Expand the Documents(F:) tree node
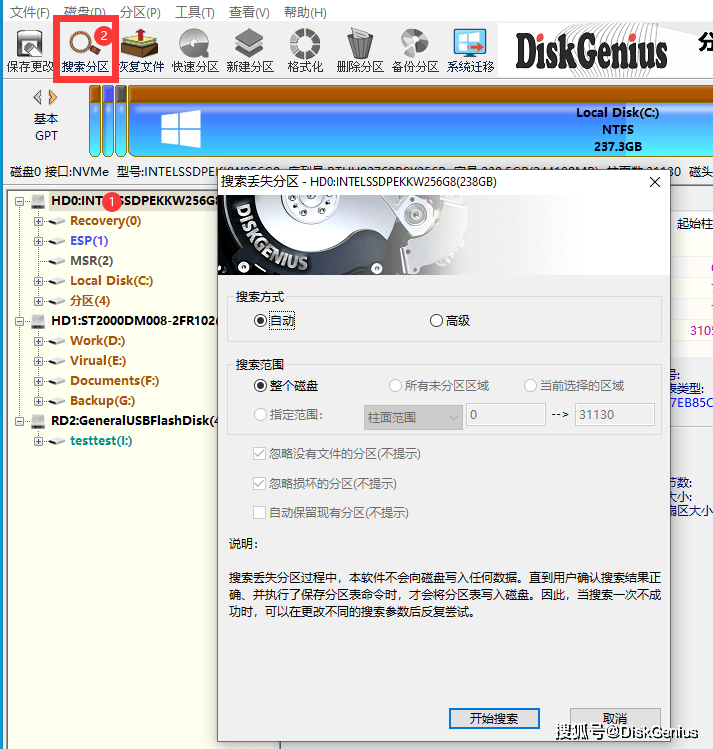713x749 pixels. [x=38, y=381]
